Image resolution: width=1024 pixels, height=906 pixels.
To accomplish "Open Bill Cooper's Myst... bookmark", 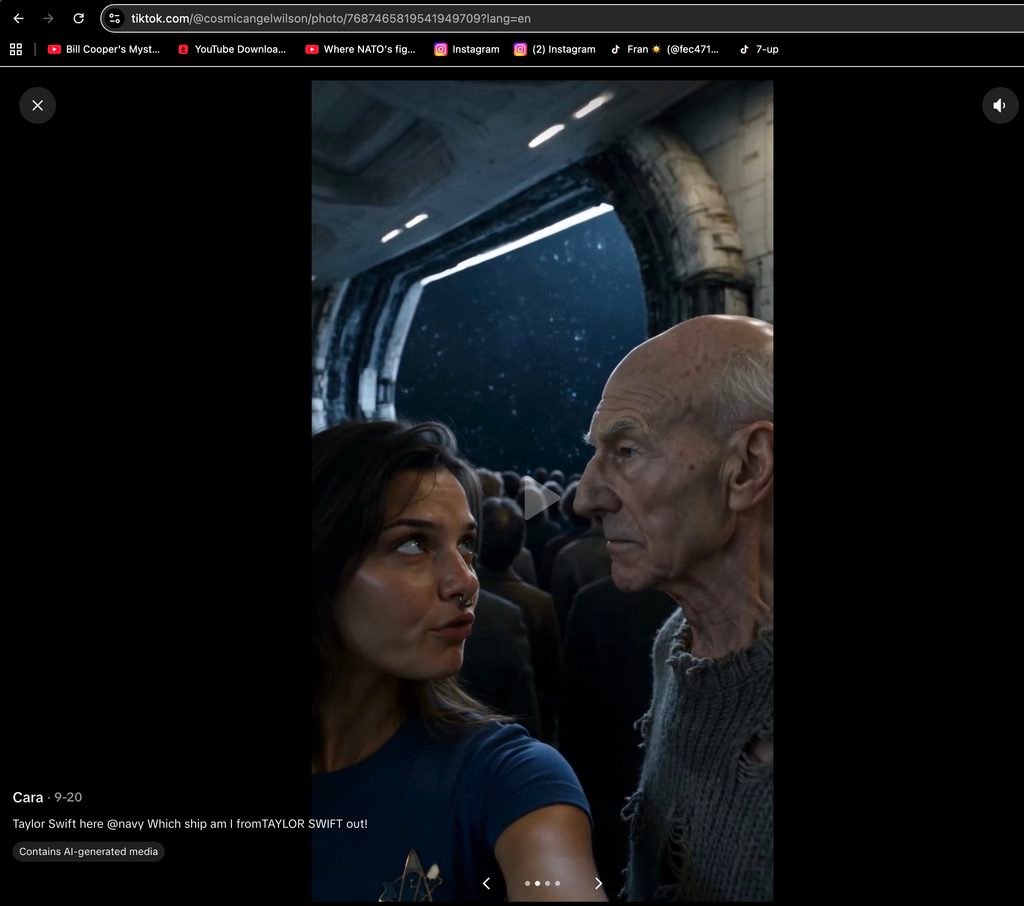I will tap(104, 49).
